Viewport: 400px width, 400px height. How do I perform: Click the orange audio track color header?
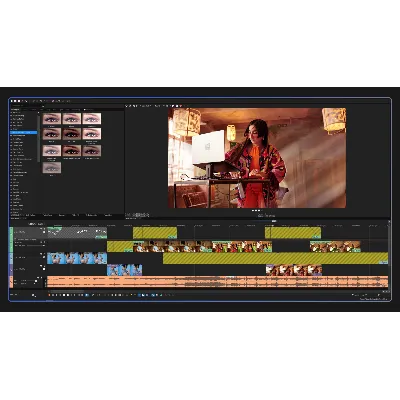11,282
